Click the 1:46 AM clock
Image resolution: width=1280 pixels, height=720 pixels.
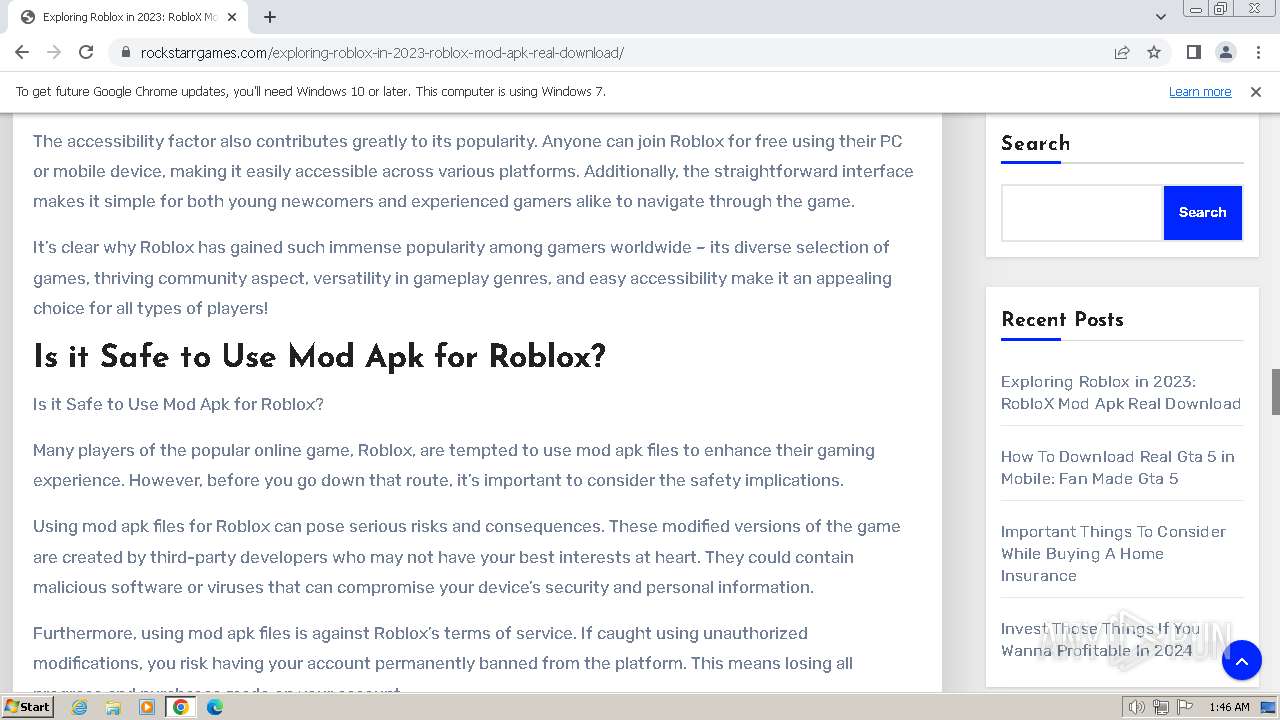pos(1229,707)
